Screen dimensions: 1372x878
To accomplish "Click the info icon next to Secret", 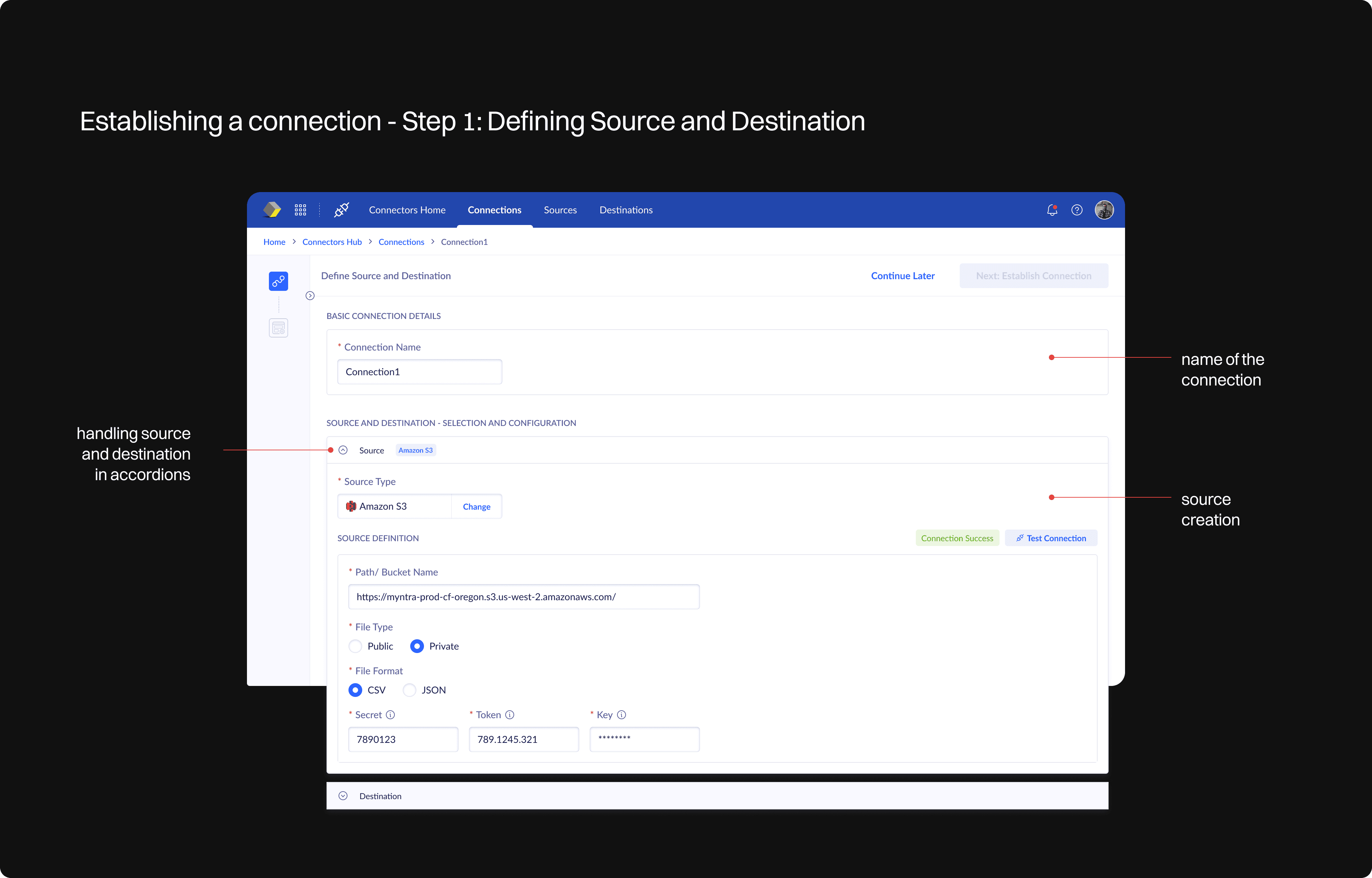I will [390, 715].
